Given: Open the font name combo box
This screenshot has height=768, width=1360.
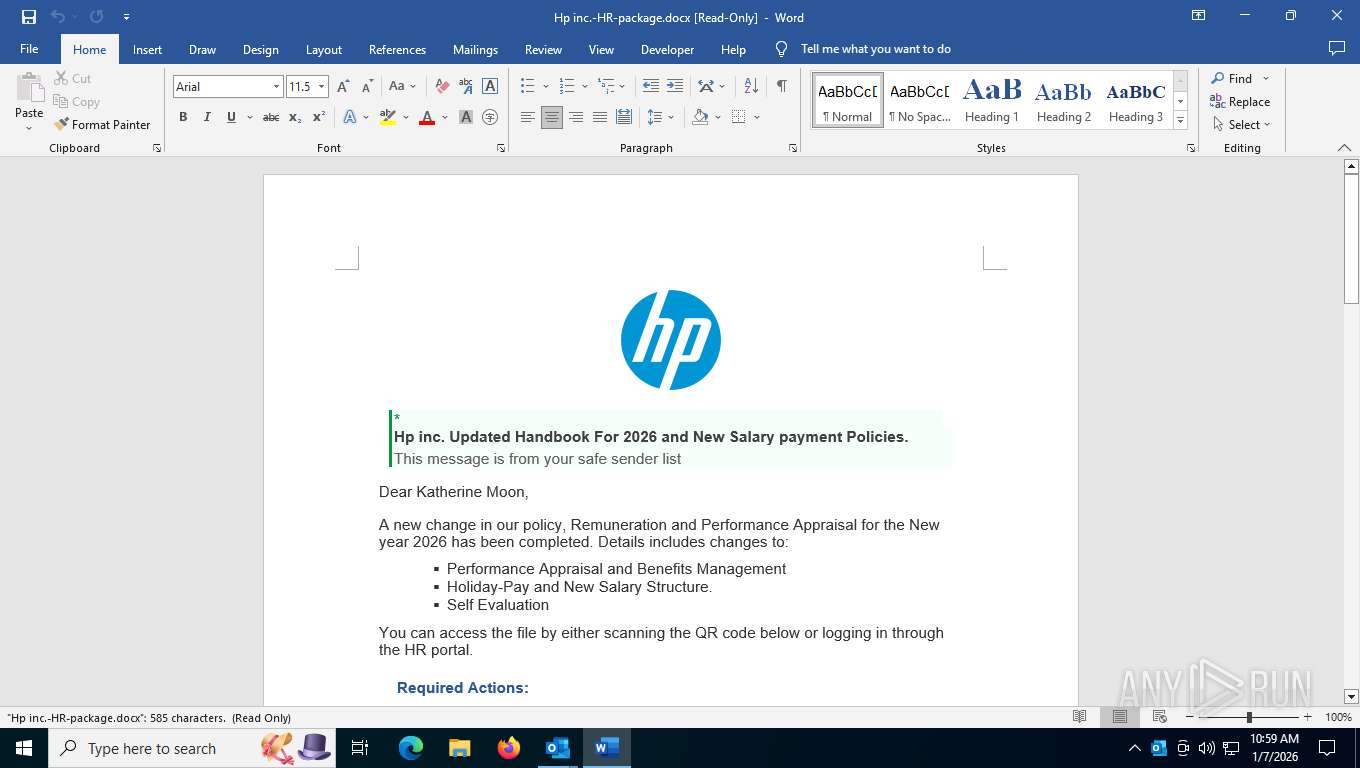Looking at the screenshot, I should (228, 87).
